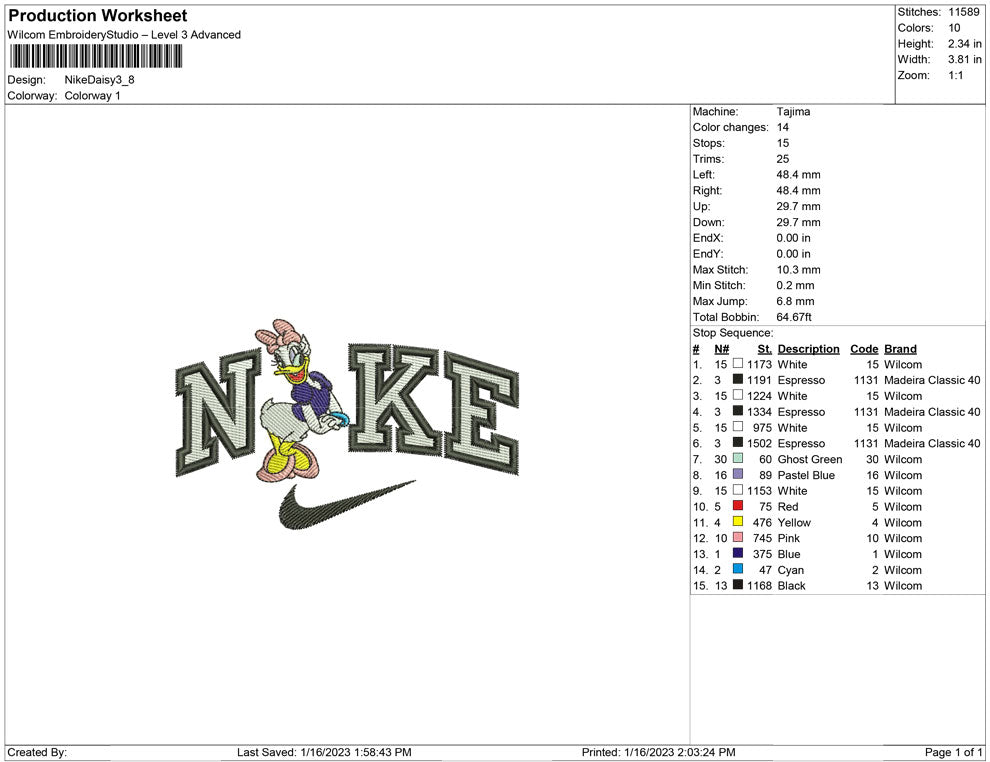Viewport: 990px width, 762px height.
Task: Select the Yellow color swatch
Action: [737, 522]
